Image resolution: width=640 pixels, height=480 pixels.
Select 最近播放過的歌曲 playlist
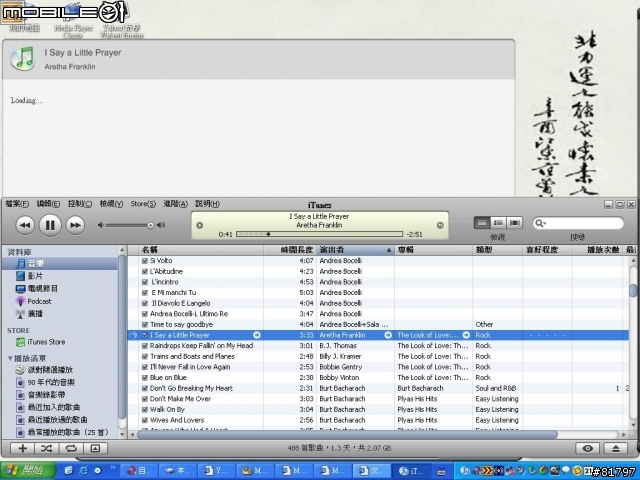(60, 420)
